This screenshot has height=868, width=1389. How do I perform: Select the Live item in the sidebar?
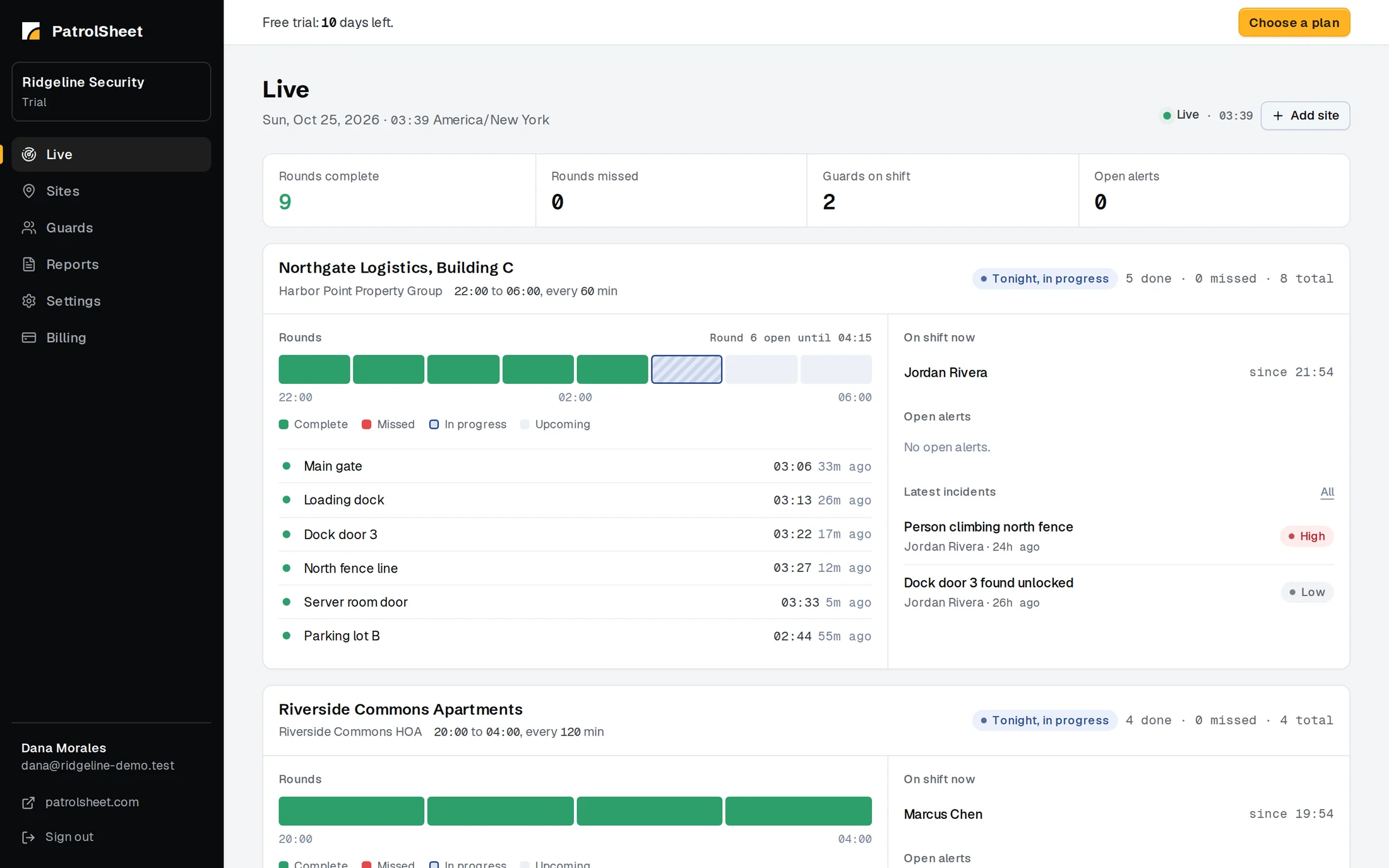pos(111,154)
